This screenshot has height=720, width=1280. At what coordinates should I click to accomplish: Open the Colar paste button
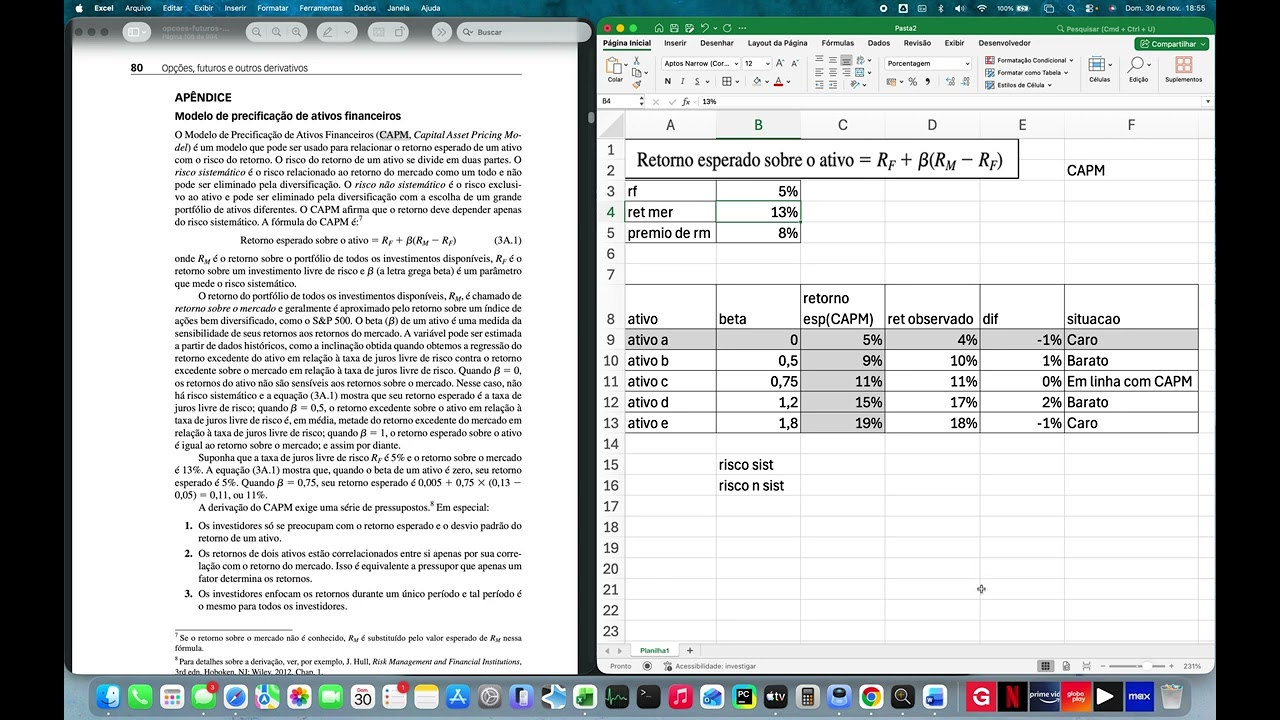click(x=615, y=70)
